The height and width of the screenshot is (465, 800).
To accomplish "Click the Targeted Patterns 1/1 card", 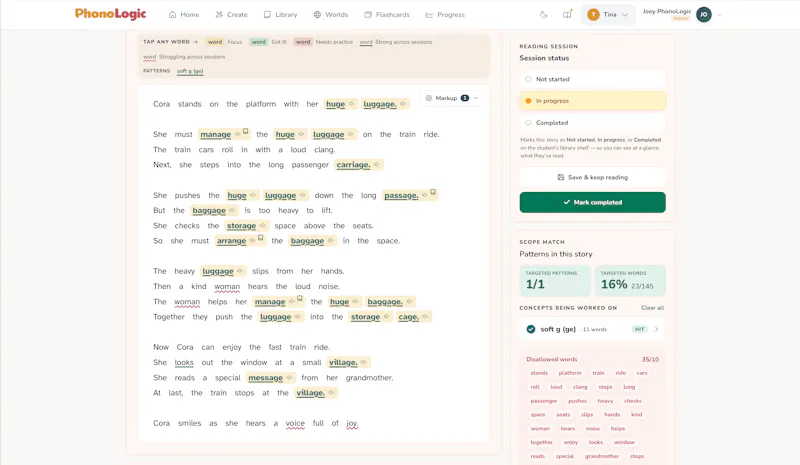I will 555,281.
